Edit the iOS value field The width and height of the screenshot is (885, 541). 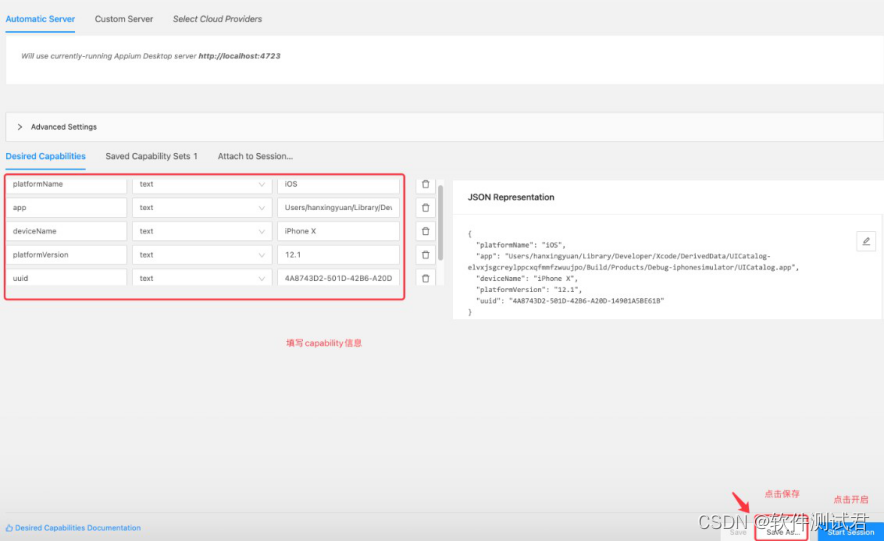pos(338,184)
